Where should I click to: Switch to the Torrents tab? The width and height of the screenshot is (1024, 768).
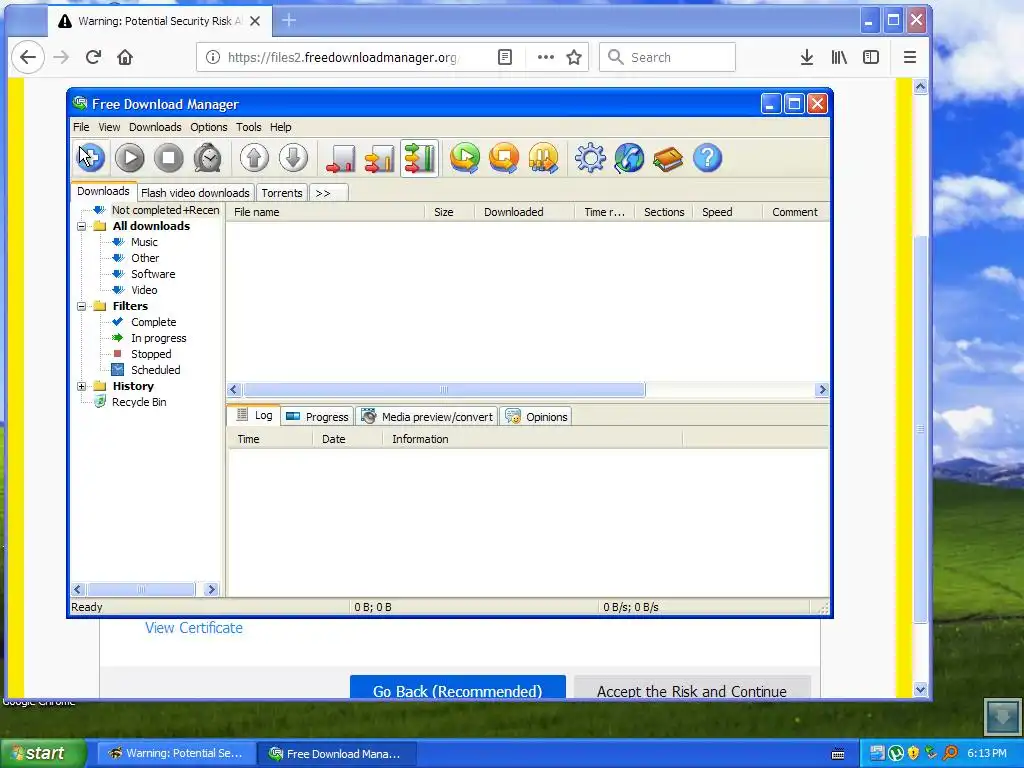coord(281,193)
